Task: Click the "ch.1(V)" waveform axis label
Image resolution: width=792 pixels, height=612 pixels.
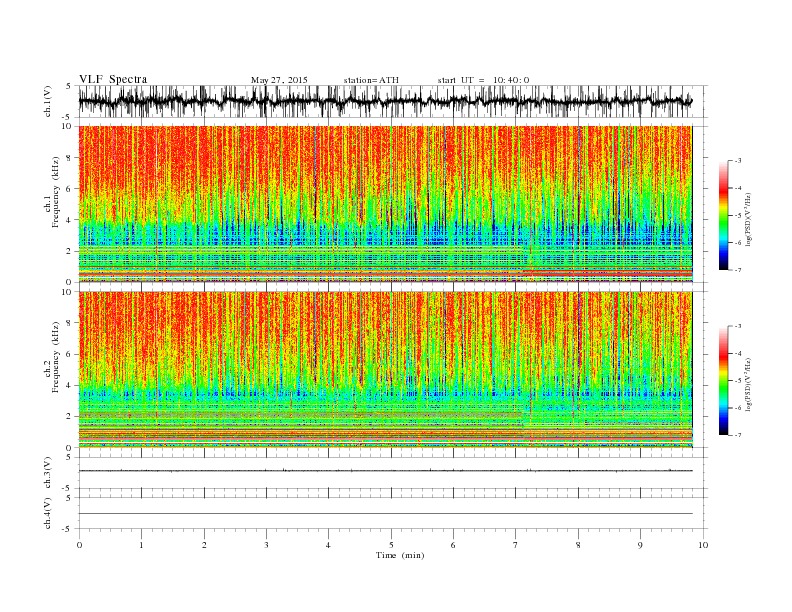Action: [x=48, y=101]
